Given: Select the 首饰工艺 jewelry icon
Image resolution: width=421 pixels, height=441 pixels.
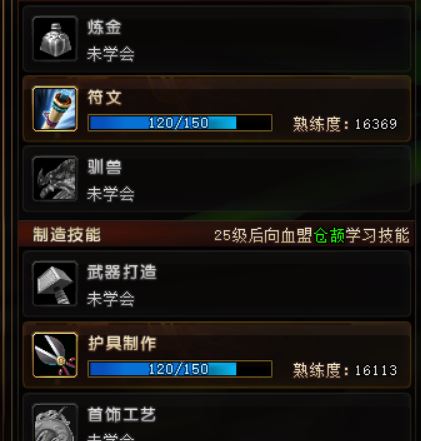Looking at the screenshot, I should [x=55, y=422].
